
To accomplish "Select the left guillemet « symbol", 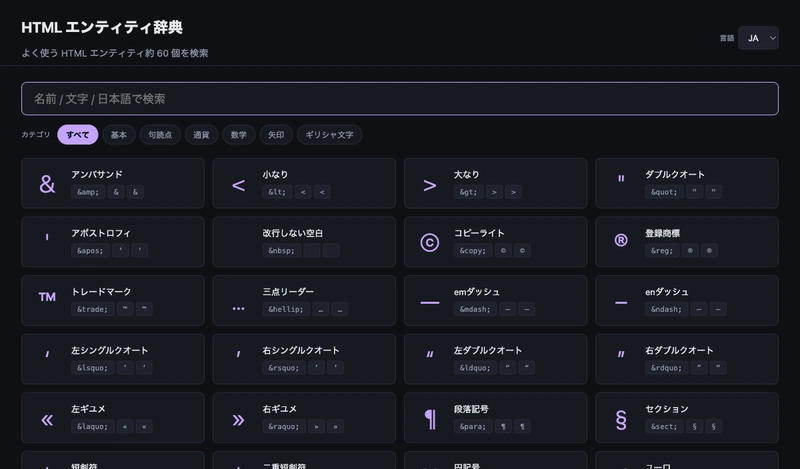I will pyautogui.click(x=47, y=419).
